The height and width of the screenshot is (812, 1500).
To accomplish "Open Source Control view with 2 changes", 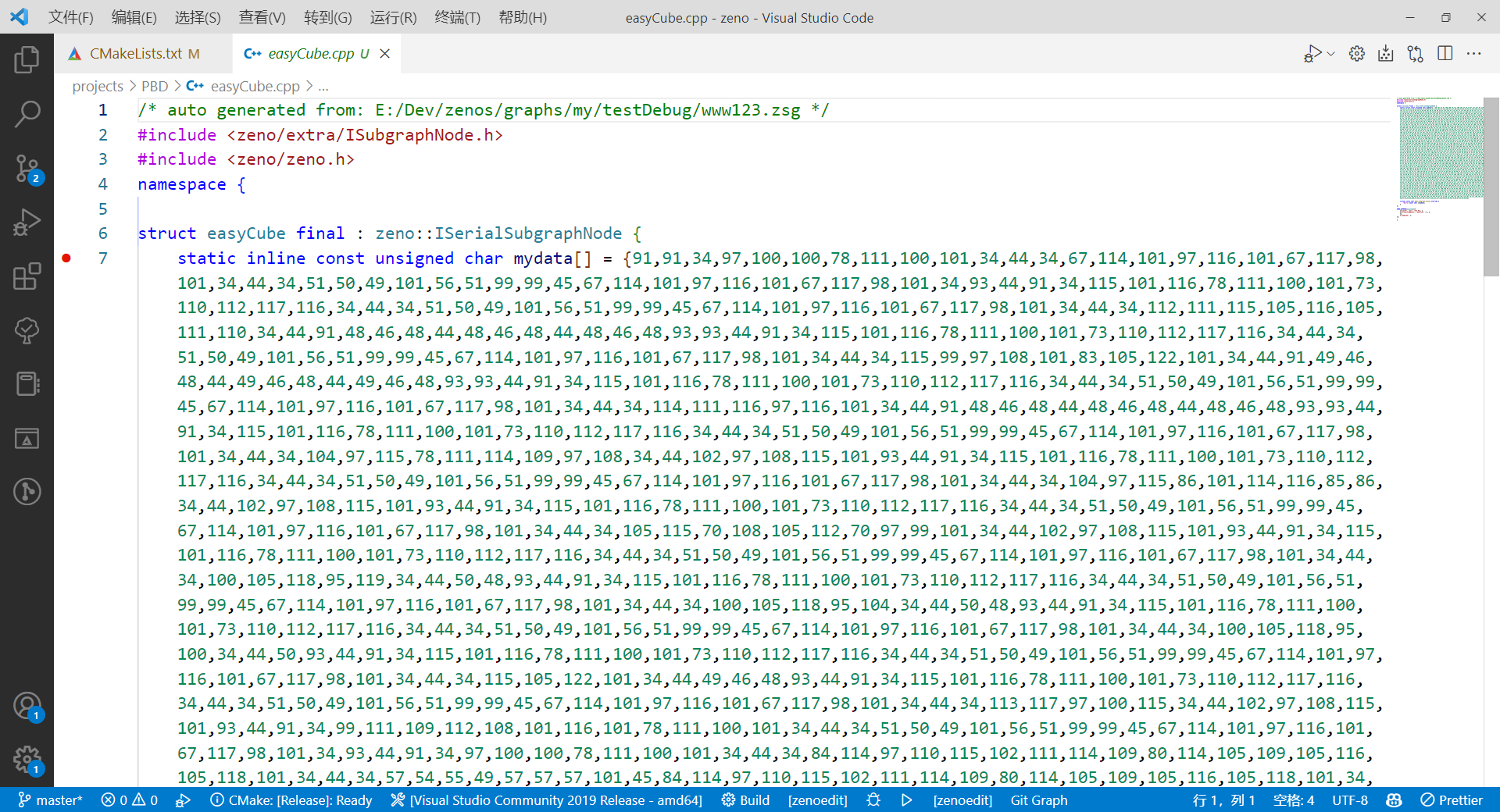I will tap(27, 169).
